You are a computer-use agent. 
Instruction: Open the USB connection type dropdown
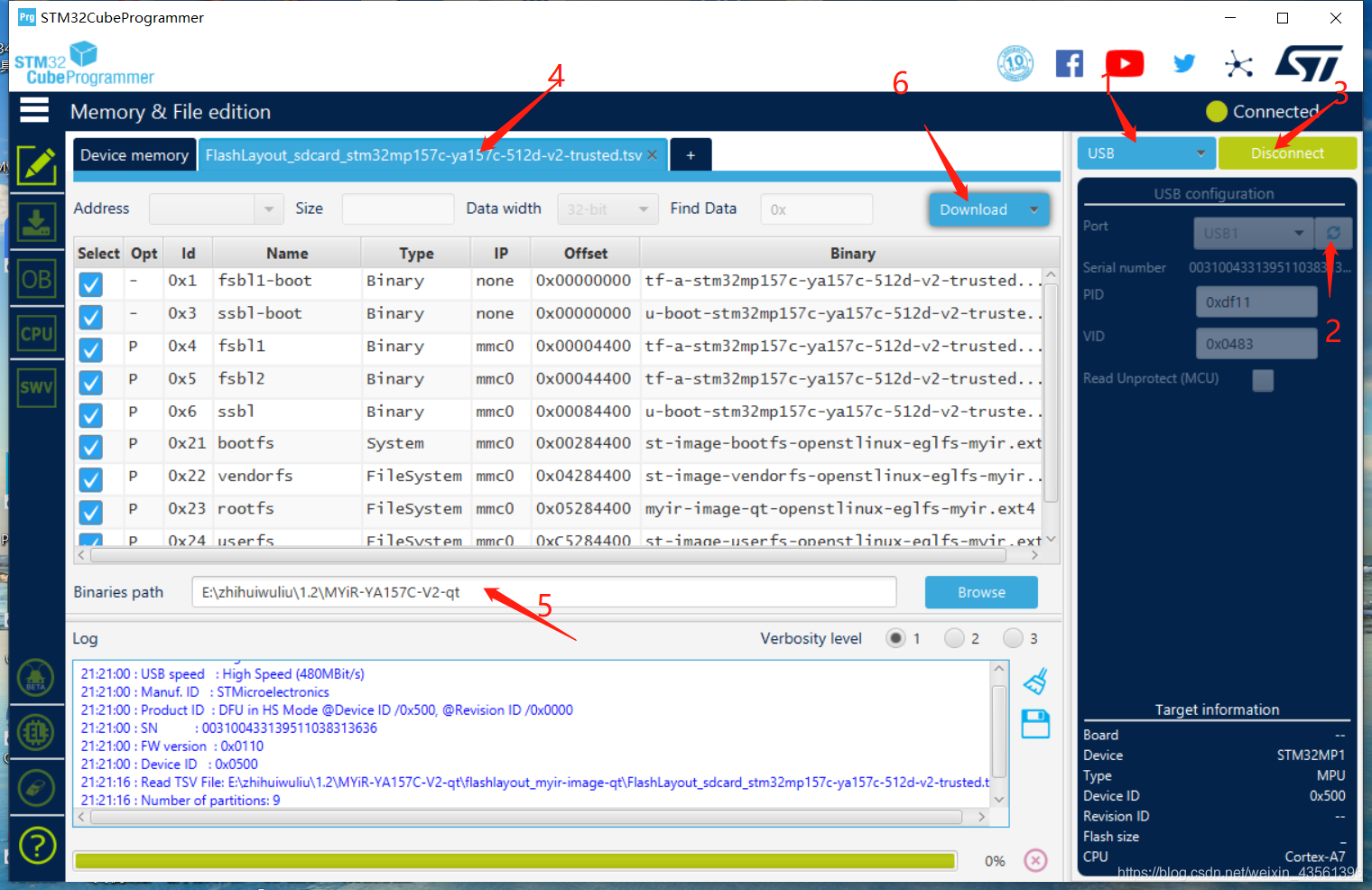1146,153
